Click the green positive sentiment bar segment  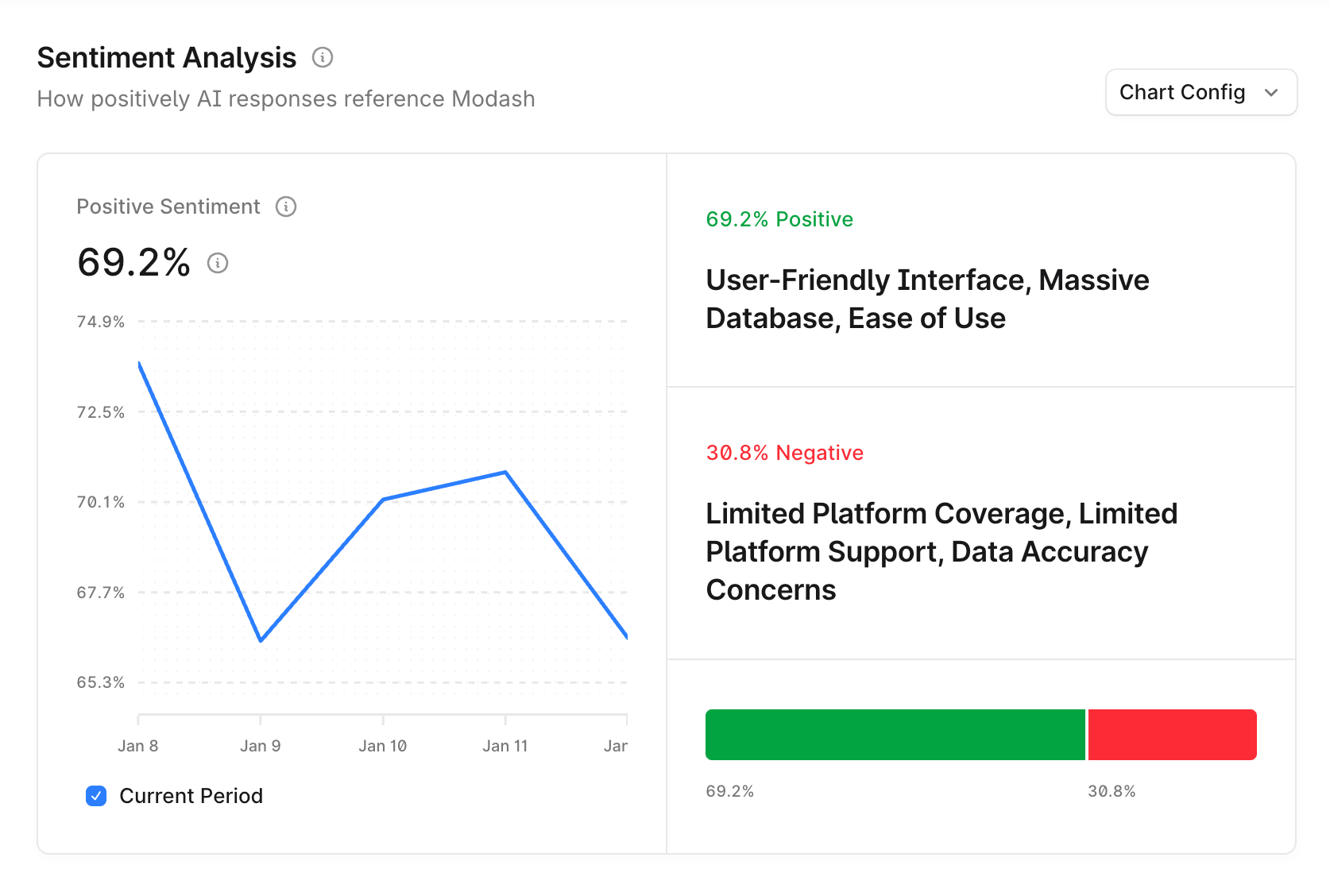[x=895, y=735]
